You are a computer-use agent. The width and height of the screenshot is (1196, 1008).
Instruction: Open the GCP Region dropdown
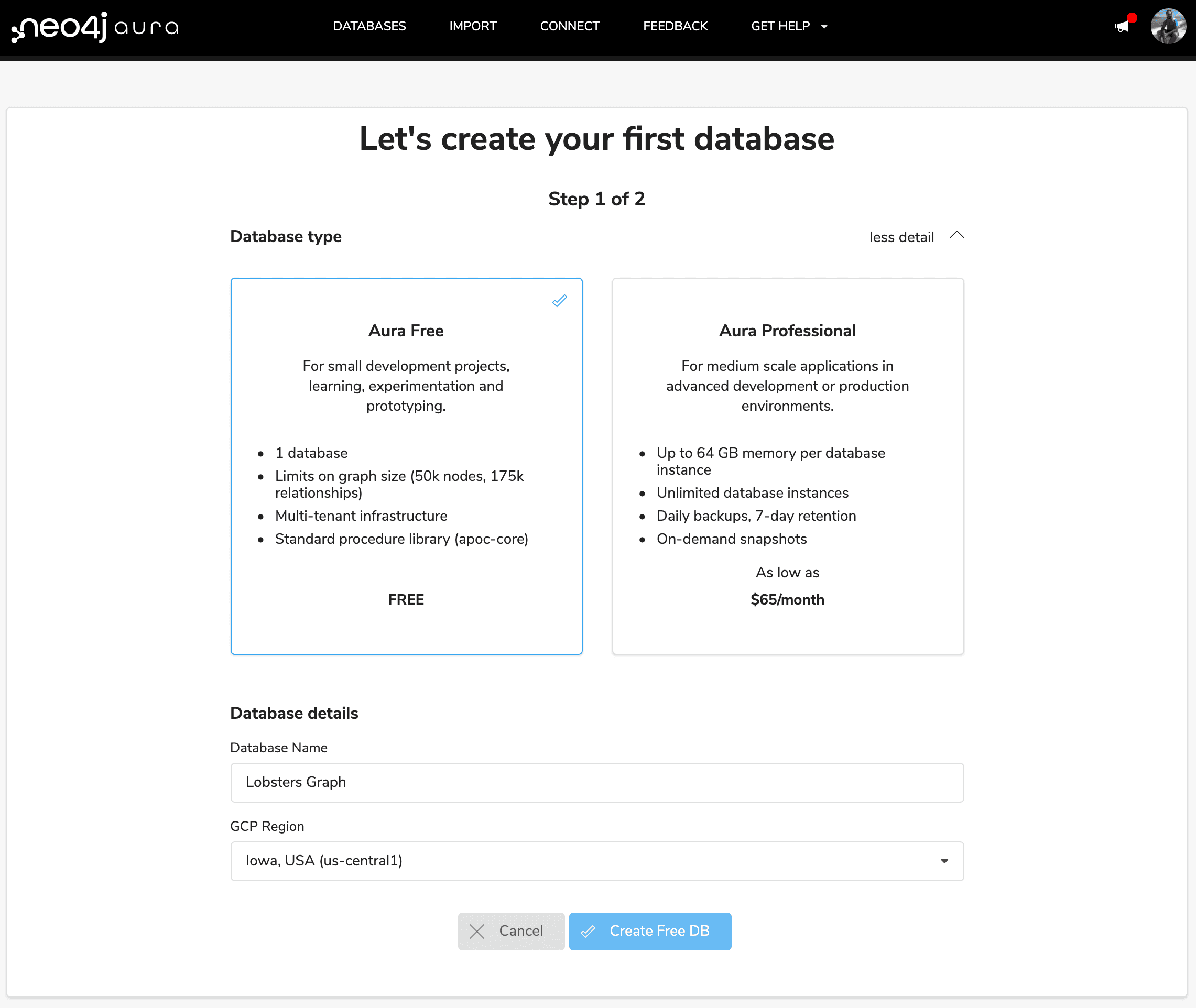pyautogui.click(x=597, y=861)
